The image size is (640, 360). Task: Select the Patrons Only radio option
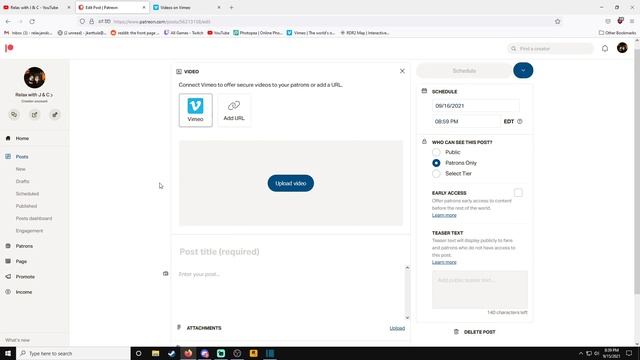pos(436,163)
